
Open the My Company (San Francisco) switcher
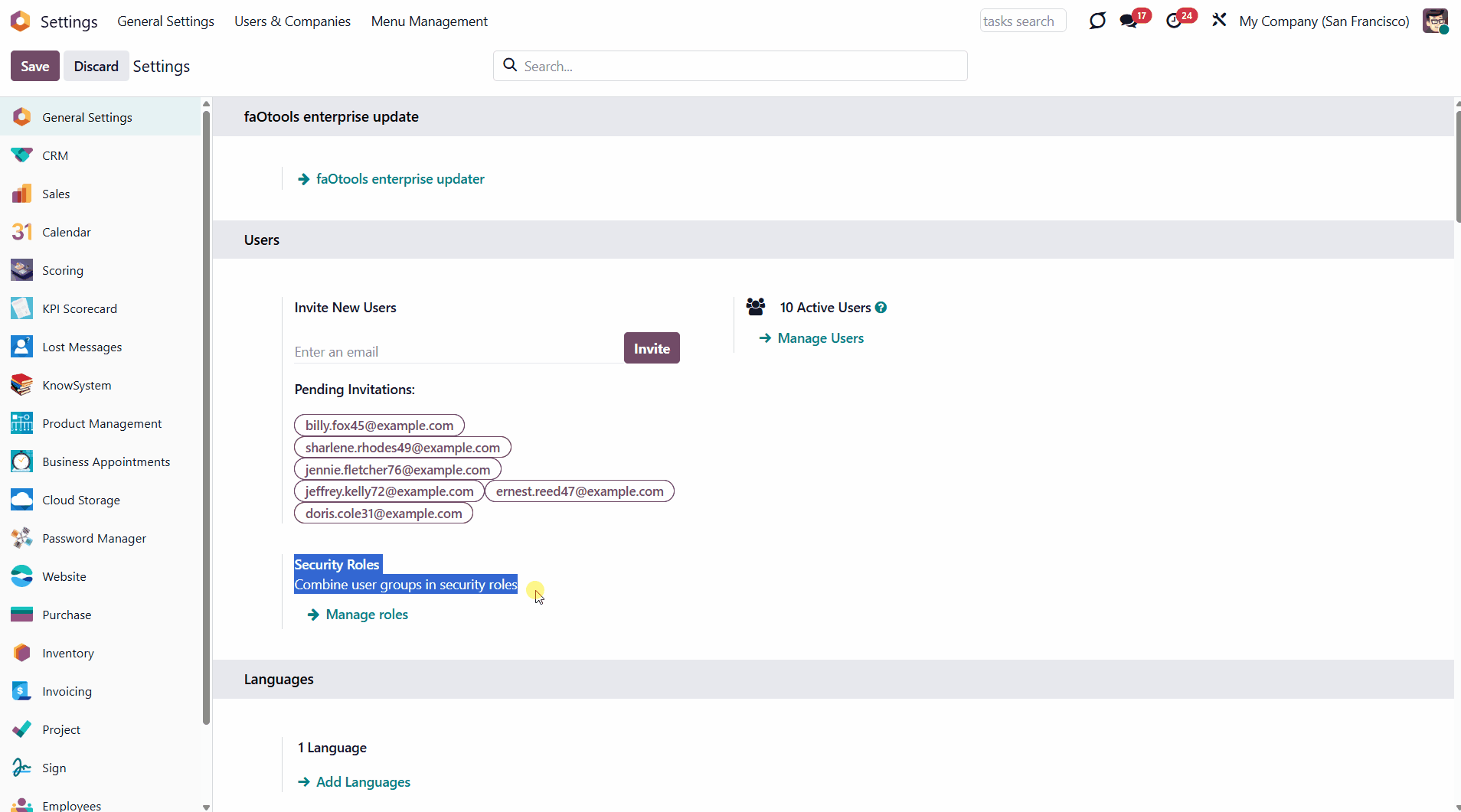tap(1324, 21)
